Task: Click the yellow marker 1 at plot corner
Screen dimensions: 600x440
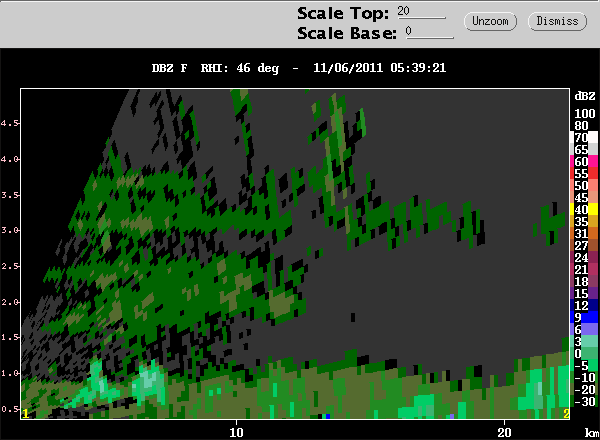Action: (x=26, y=414)
